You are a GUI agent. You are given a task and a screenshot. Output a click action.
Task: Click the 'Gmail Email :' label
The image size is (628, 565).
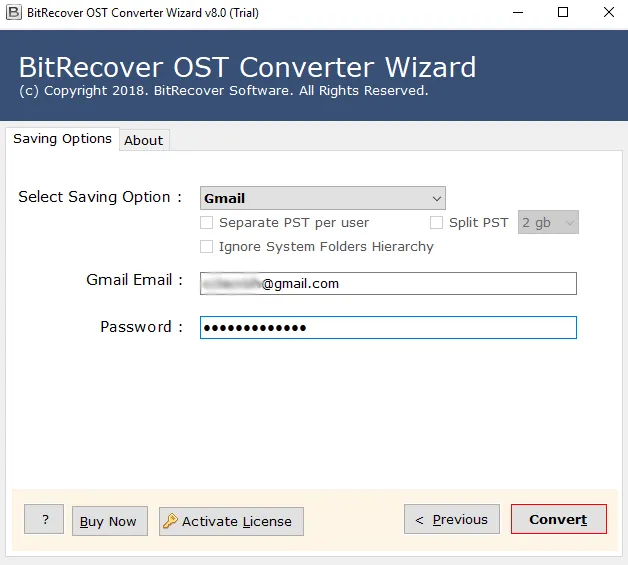pyautogui.click(x=135, y=280)
